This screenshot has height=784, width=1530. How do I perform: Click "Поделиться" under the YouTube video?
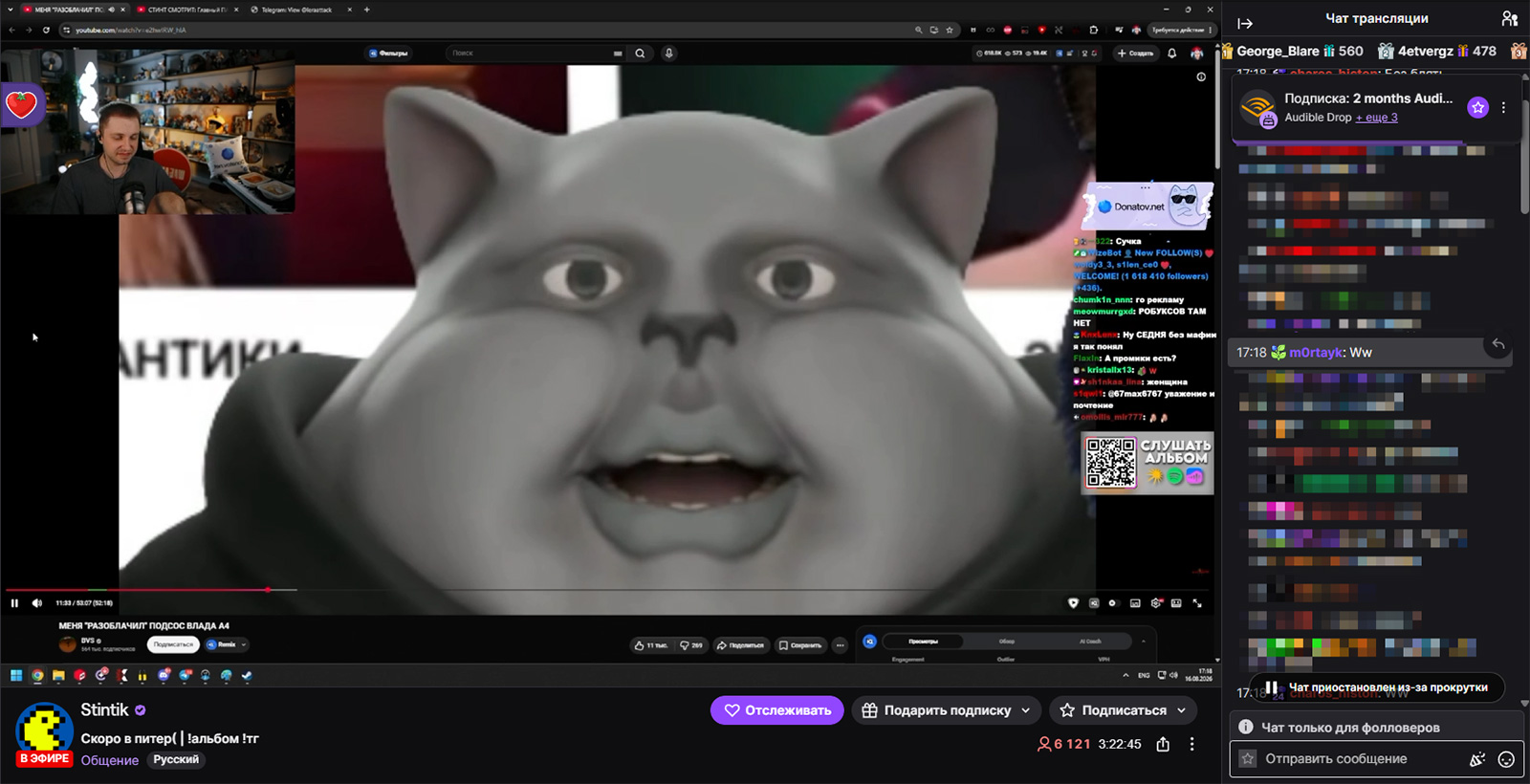pyautogui.click(x=740, y=645)
